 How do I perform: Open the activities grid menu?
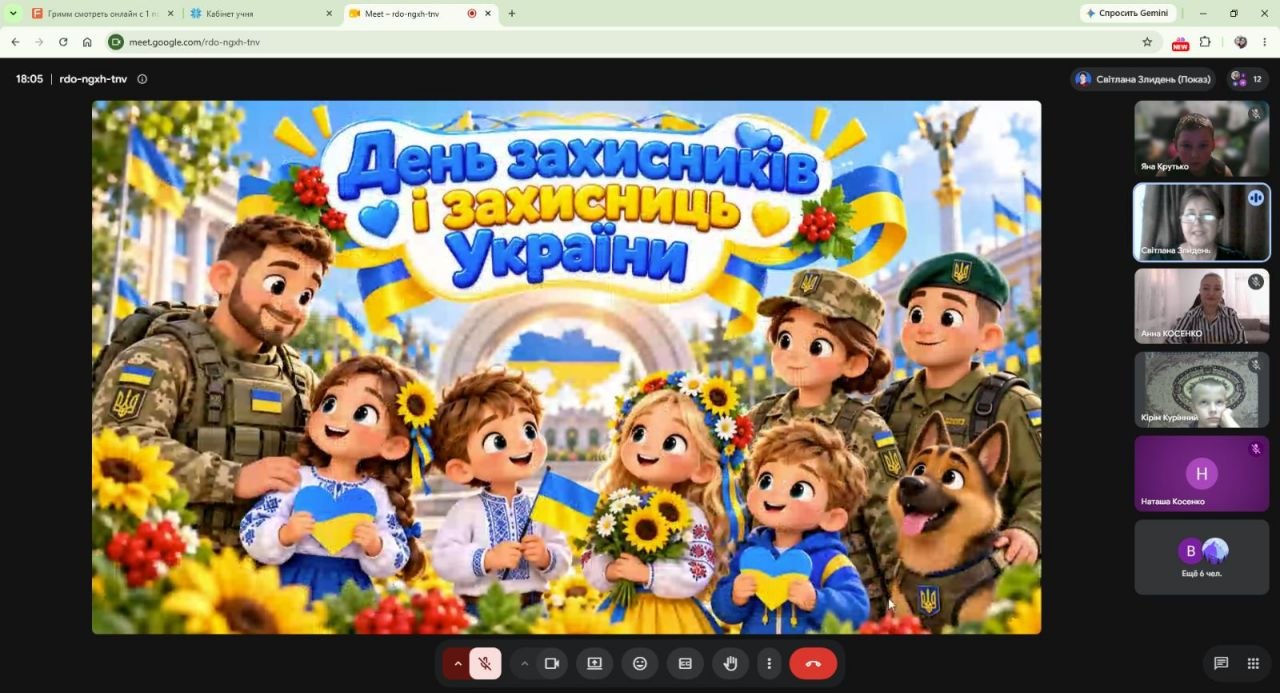coord(1253,663)
